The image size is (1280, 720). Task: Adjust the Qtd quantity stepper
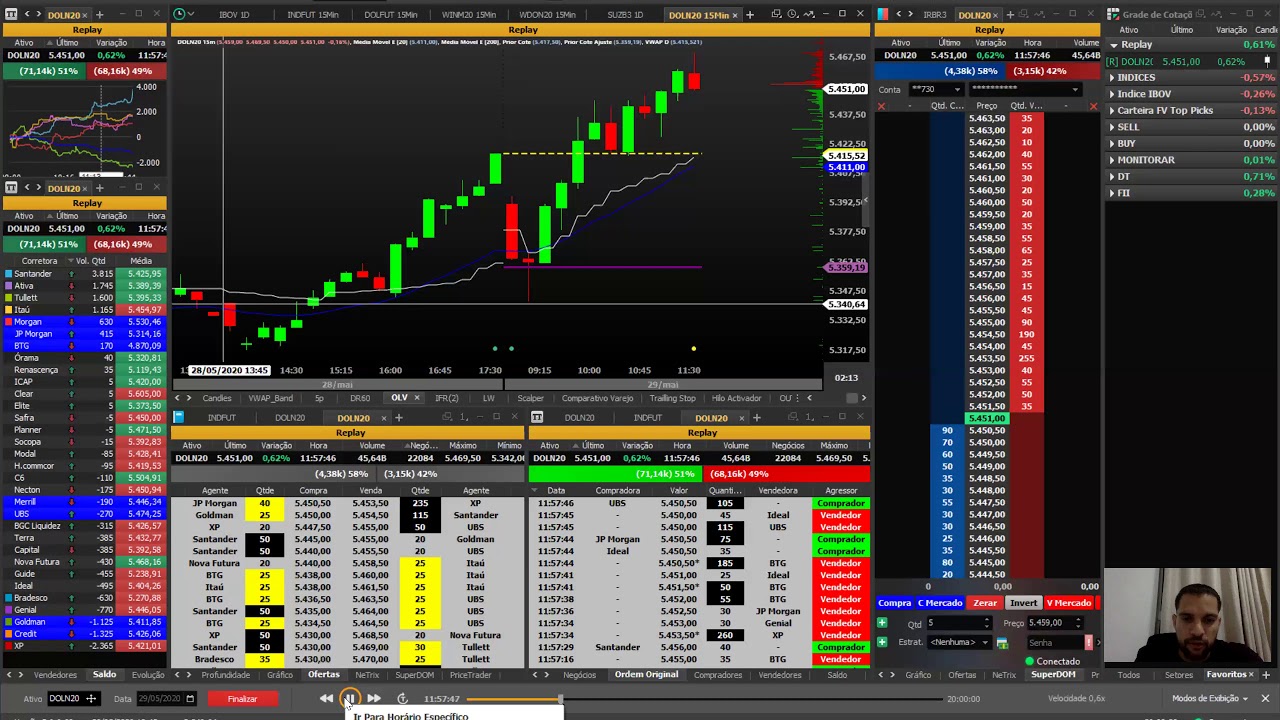(x=987, y=623)
